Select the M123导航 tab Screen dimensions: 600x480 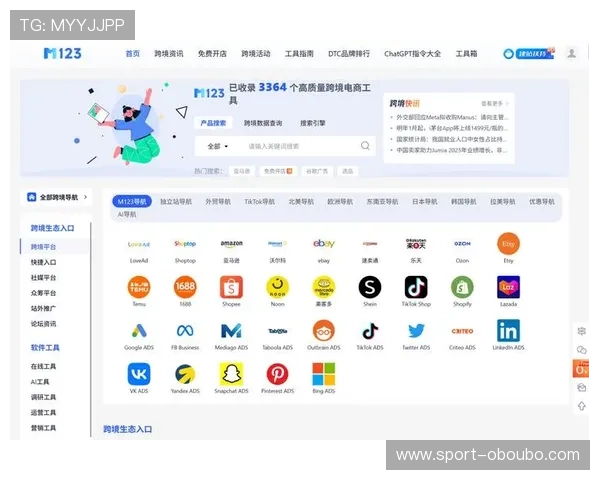(x=132, y=201)
